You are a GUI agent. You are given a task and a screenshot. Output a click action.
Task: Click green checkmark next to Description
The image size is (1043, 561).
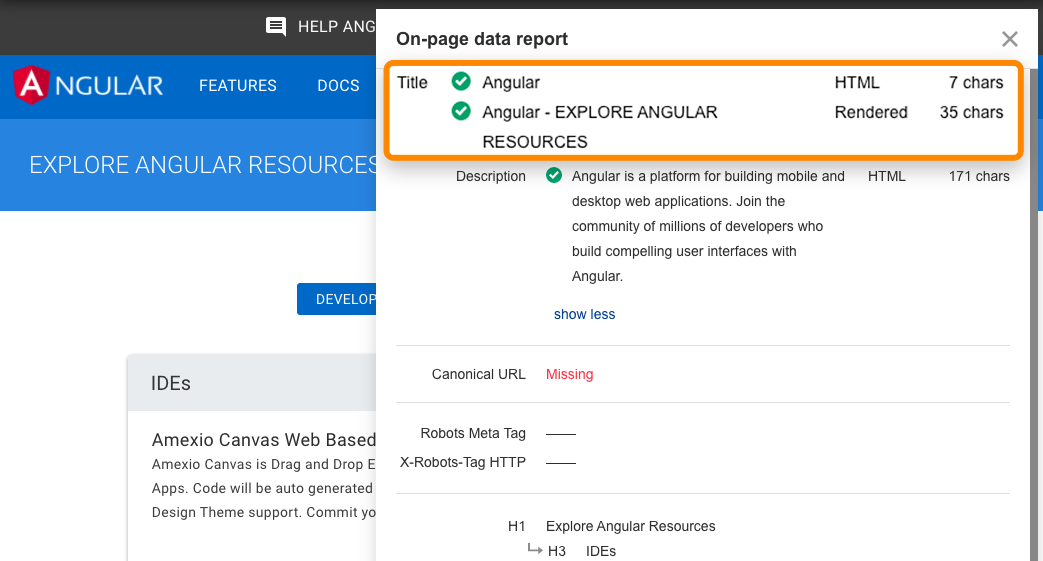coord(554,176)
